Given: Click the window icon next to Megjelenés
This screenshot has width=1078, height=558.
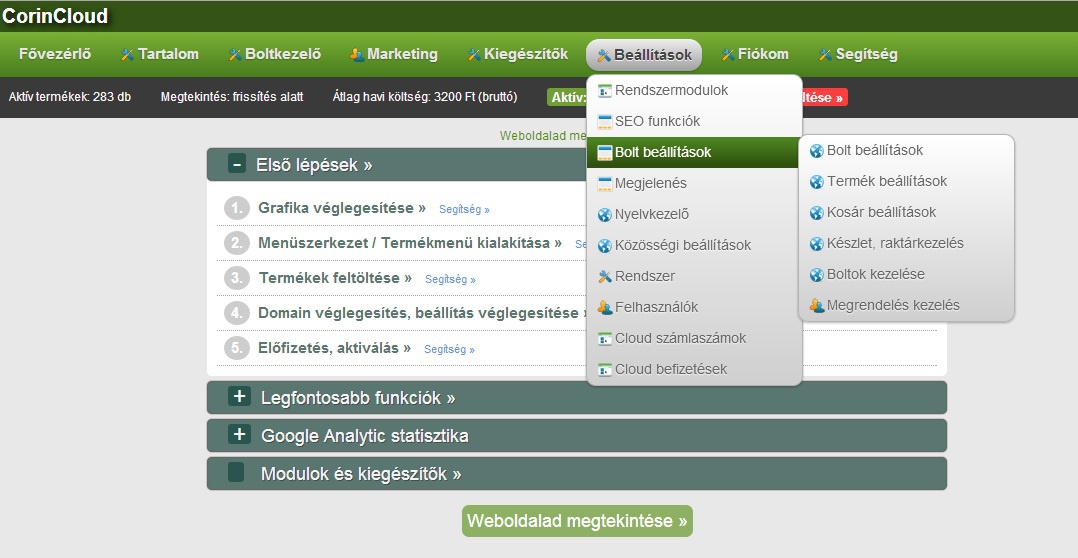Looking at the screenshot, I should point(604,183).
